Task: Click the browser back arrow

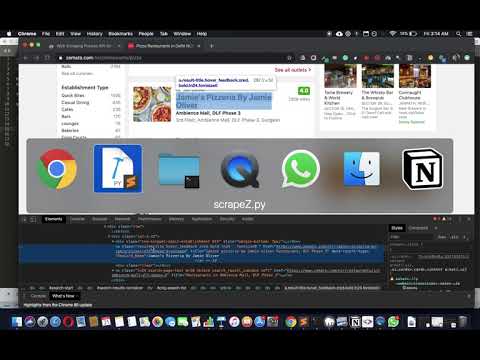Action: pyautogui.click(x=26, y=58)
